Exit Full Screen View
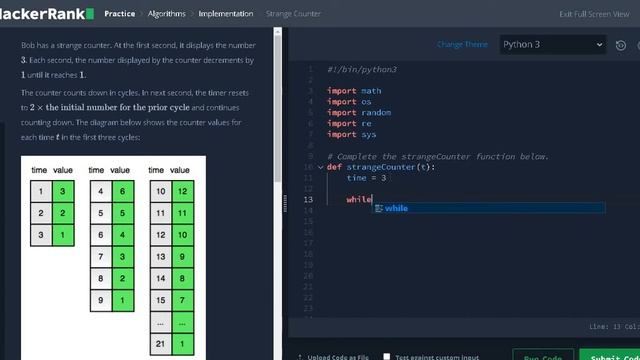The image size is (640, 360). click(x=594, y=14)
